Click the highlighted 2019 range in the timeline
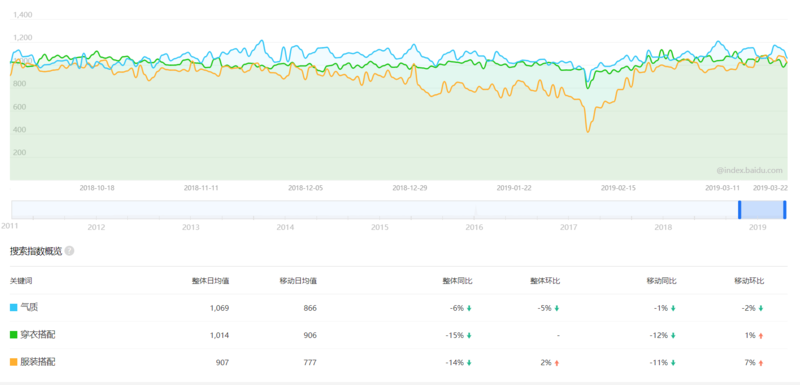The width and height of the screenshot is (800, 385). point(762,210)
